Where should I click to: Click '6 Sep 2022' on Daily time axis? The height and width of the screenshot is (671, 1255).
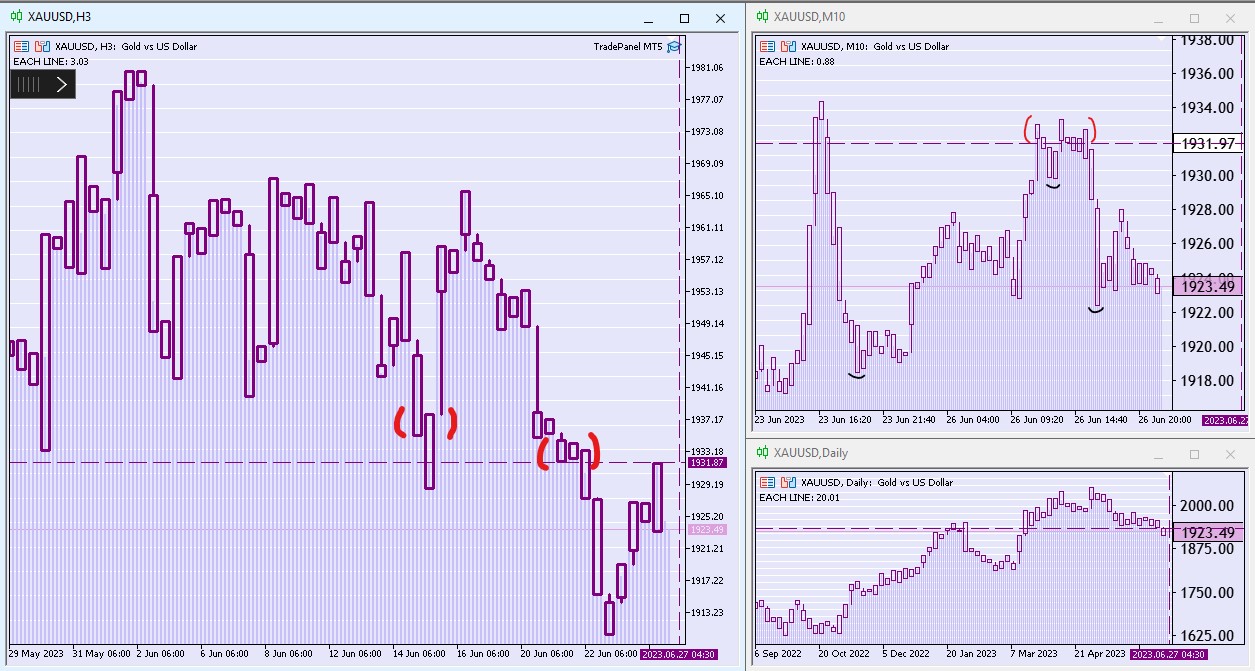pos(780,653)
